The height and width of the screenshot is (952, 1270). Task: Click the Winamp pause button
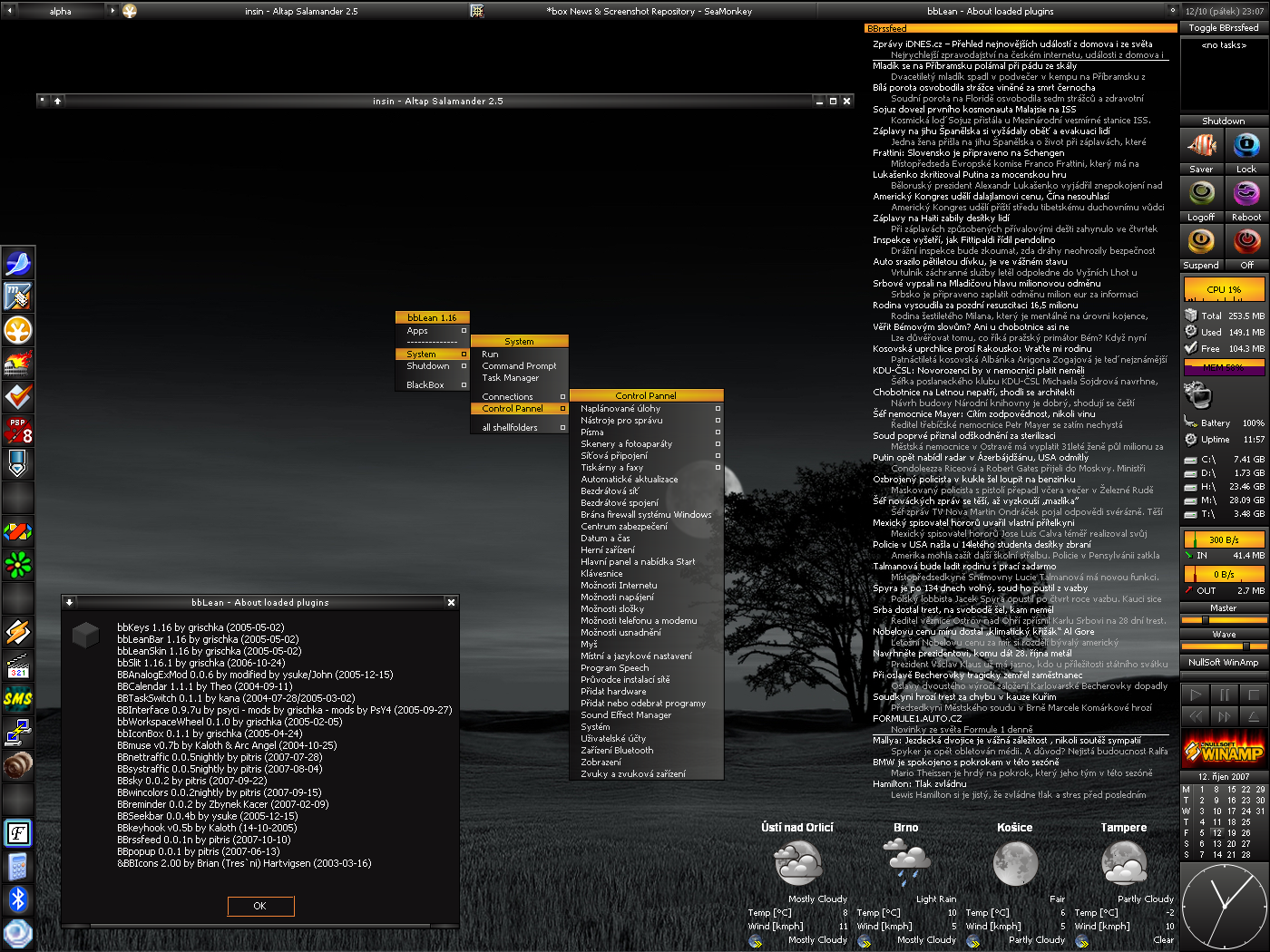click(1225, 695)
